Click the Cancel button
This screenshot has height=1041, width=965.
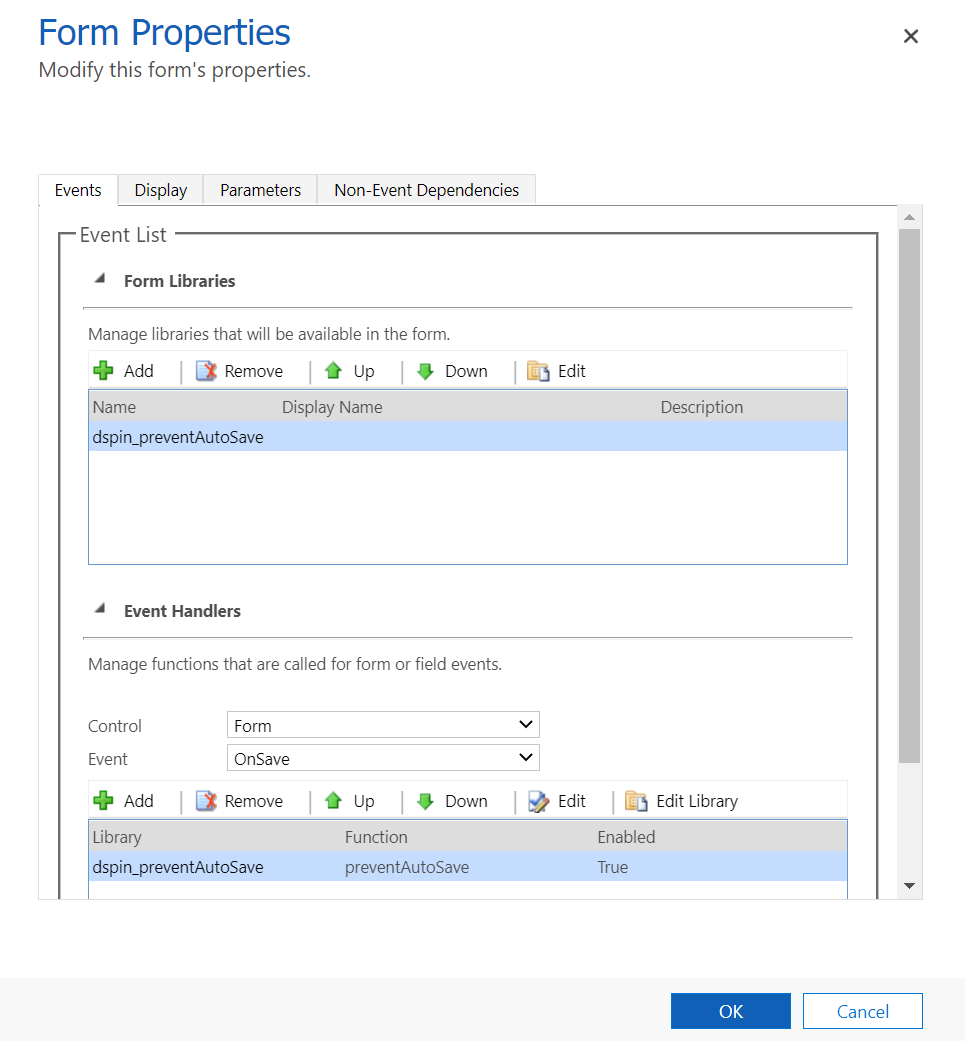coord(862,1011)
